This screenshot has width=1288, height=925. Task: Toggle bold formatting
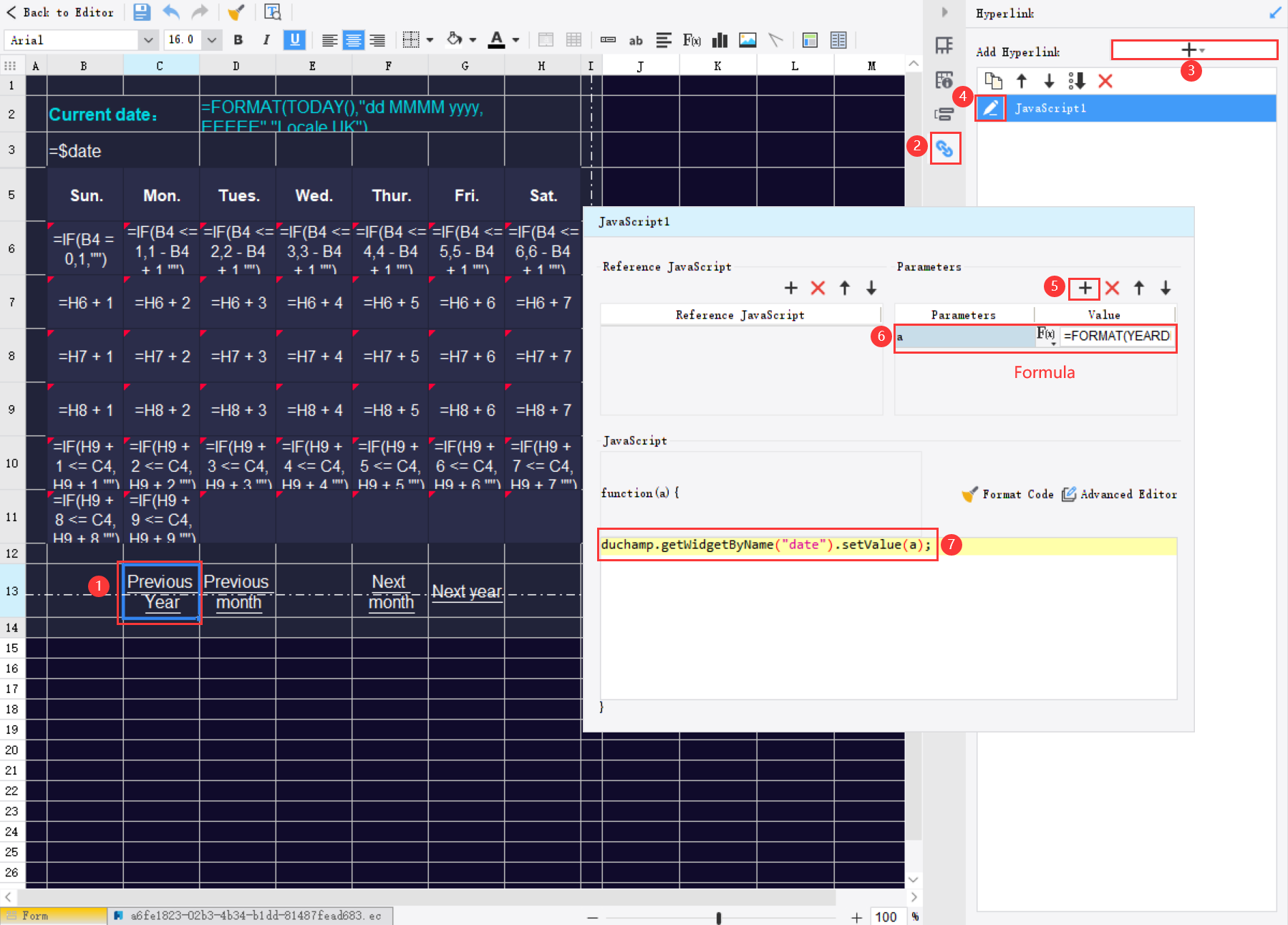coord(238,40)
